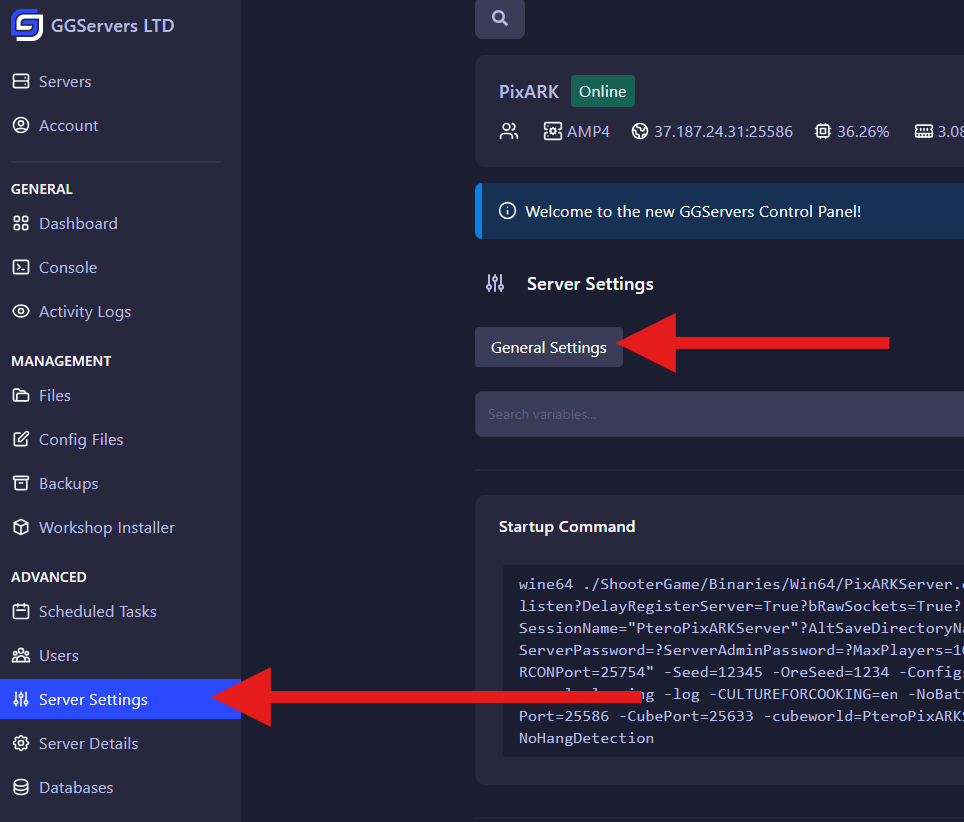Click the Databases stack icon
Image resolution: width=964 pixels, height=822 pixels.
[21, 788]
